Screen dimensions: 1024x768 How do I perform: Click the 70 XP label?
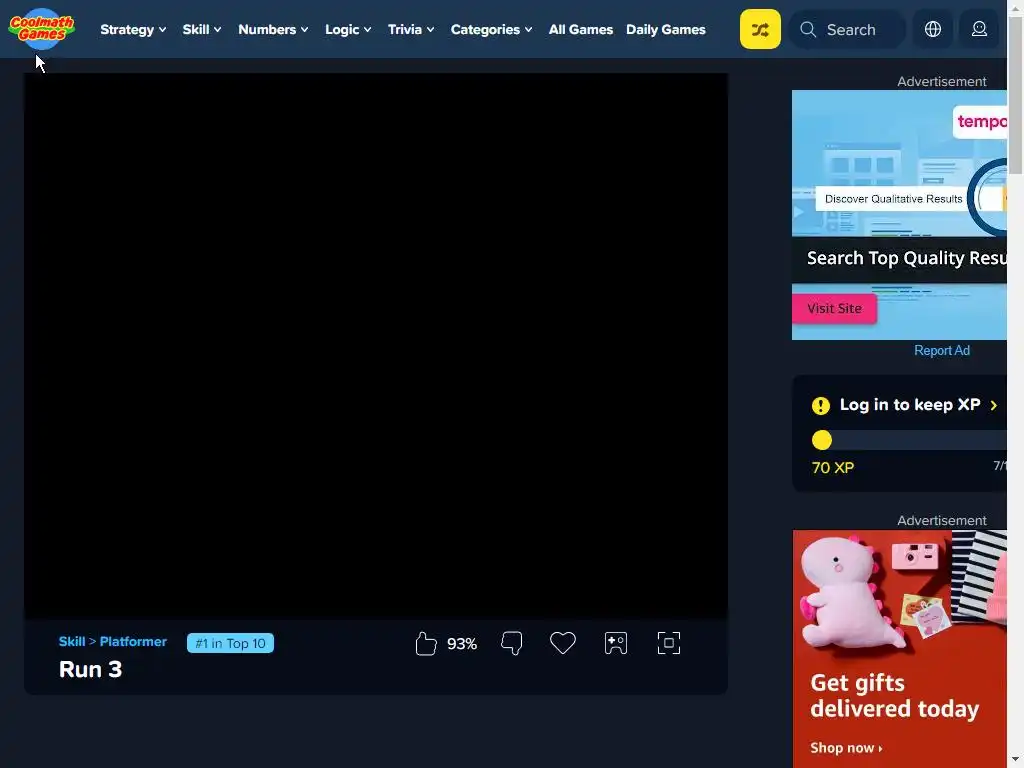(833, 468)
